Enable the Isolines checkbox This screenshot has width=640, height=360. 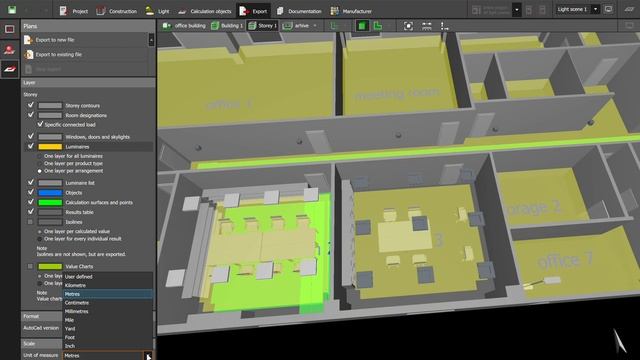pos(30,222)
